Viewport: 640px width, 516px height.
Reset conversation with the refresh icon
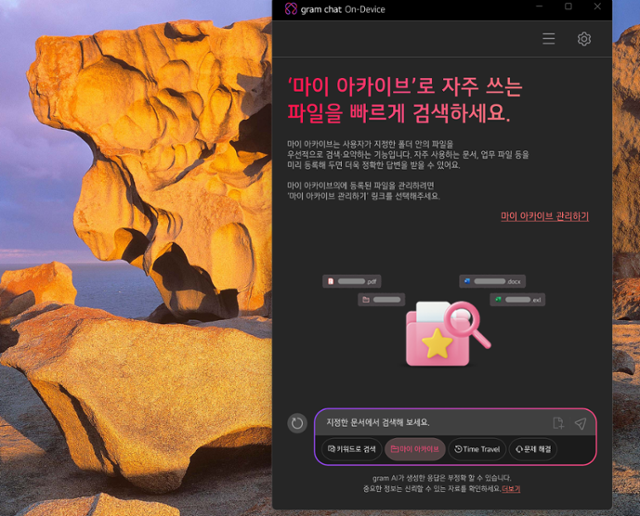pyautogui.click(x=297, y=423)
